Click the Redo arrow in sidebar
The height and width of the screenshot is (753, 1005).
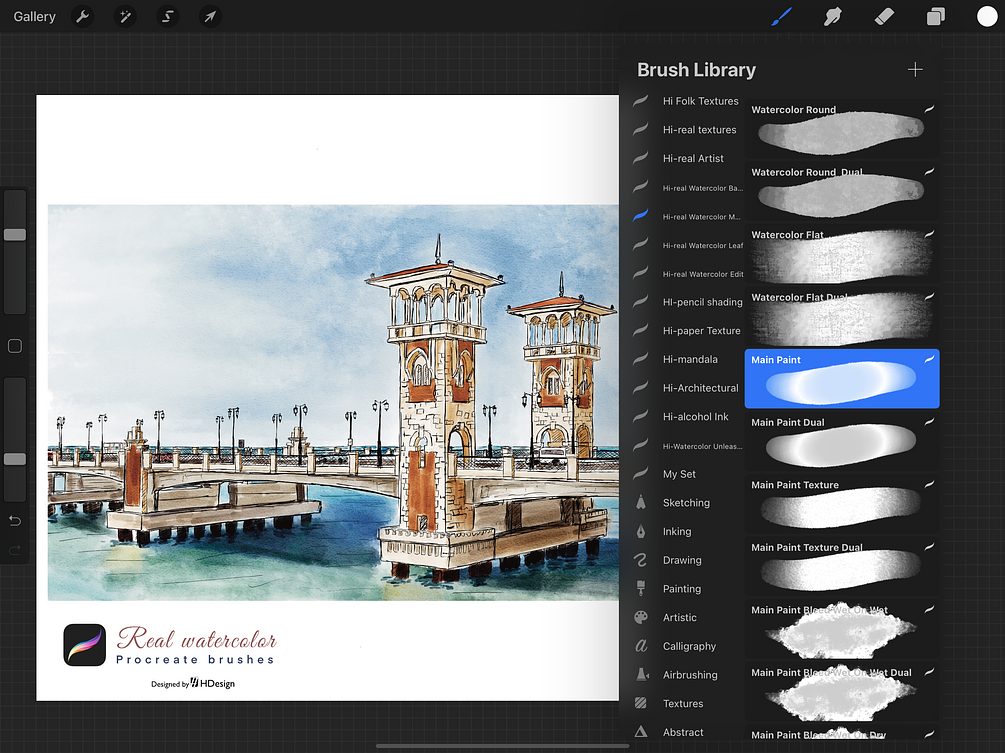[x=15, y=549]
